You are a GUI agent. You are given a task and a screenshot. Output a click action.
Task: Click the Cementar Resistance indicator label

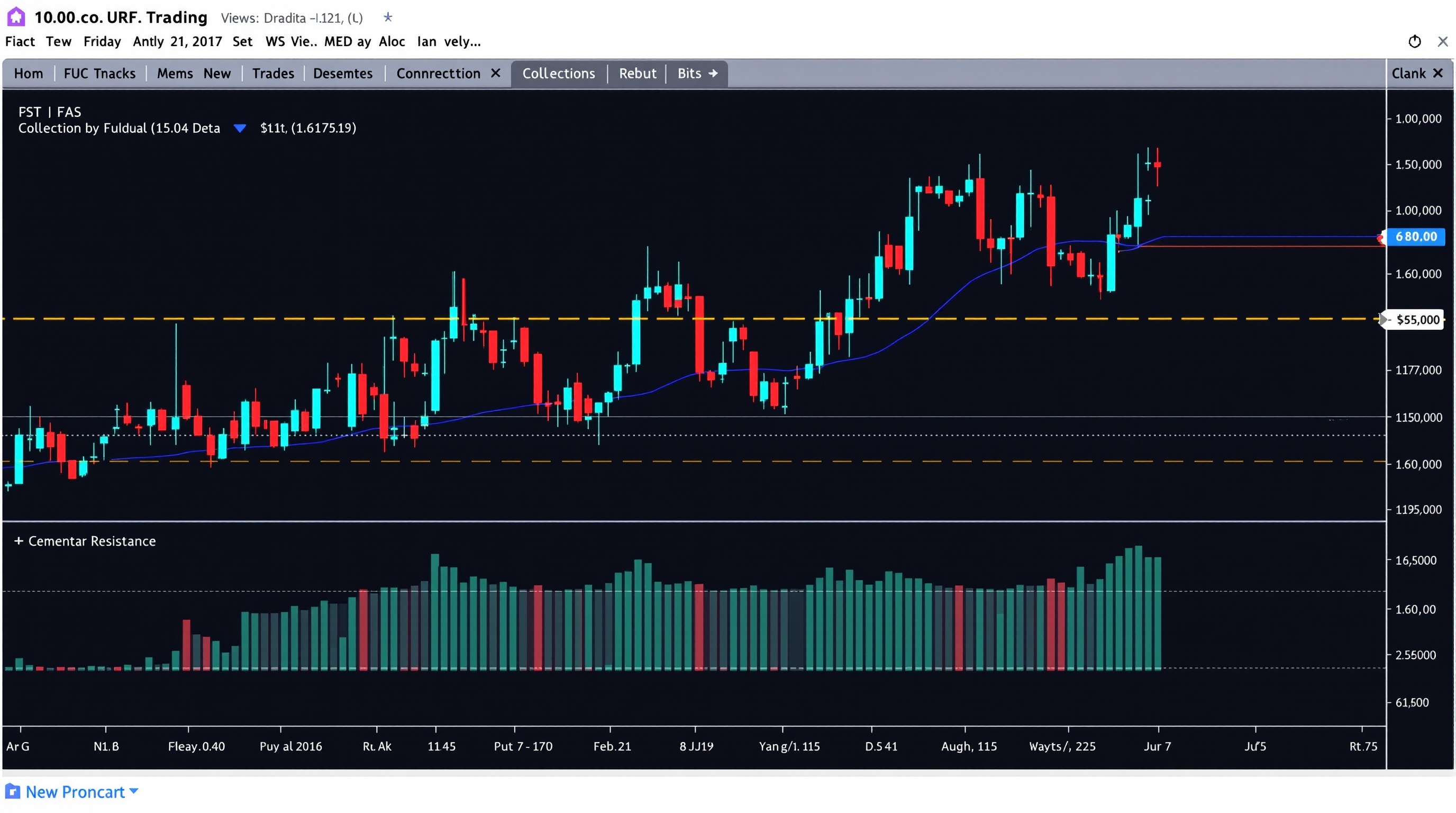coord(92,541)
